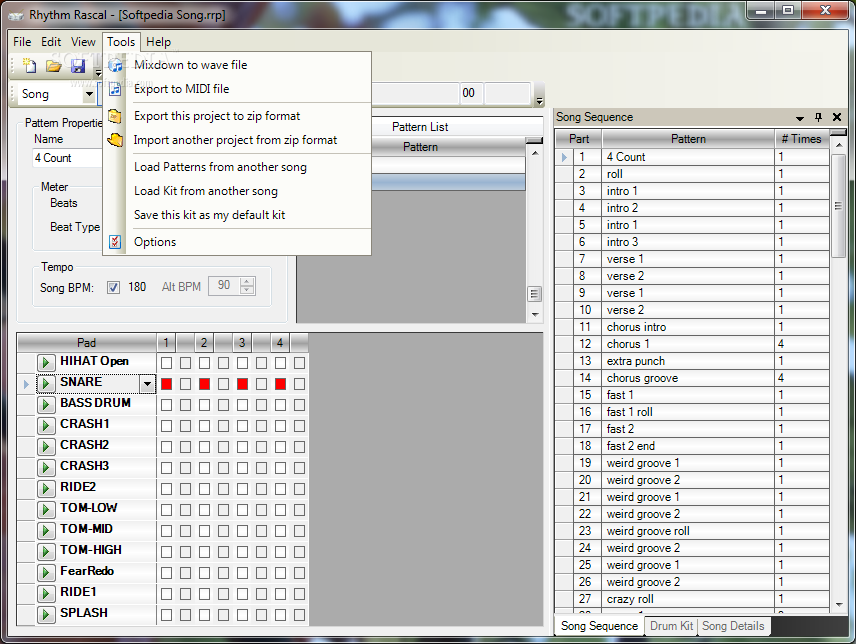Select 'crazy roll' row in Song Sequence

click(x=692, y=599)
